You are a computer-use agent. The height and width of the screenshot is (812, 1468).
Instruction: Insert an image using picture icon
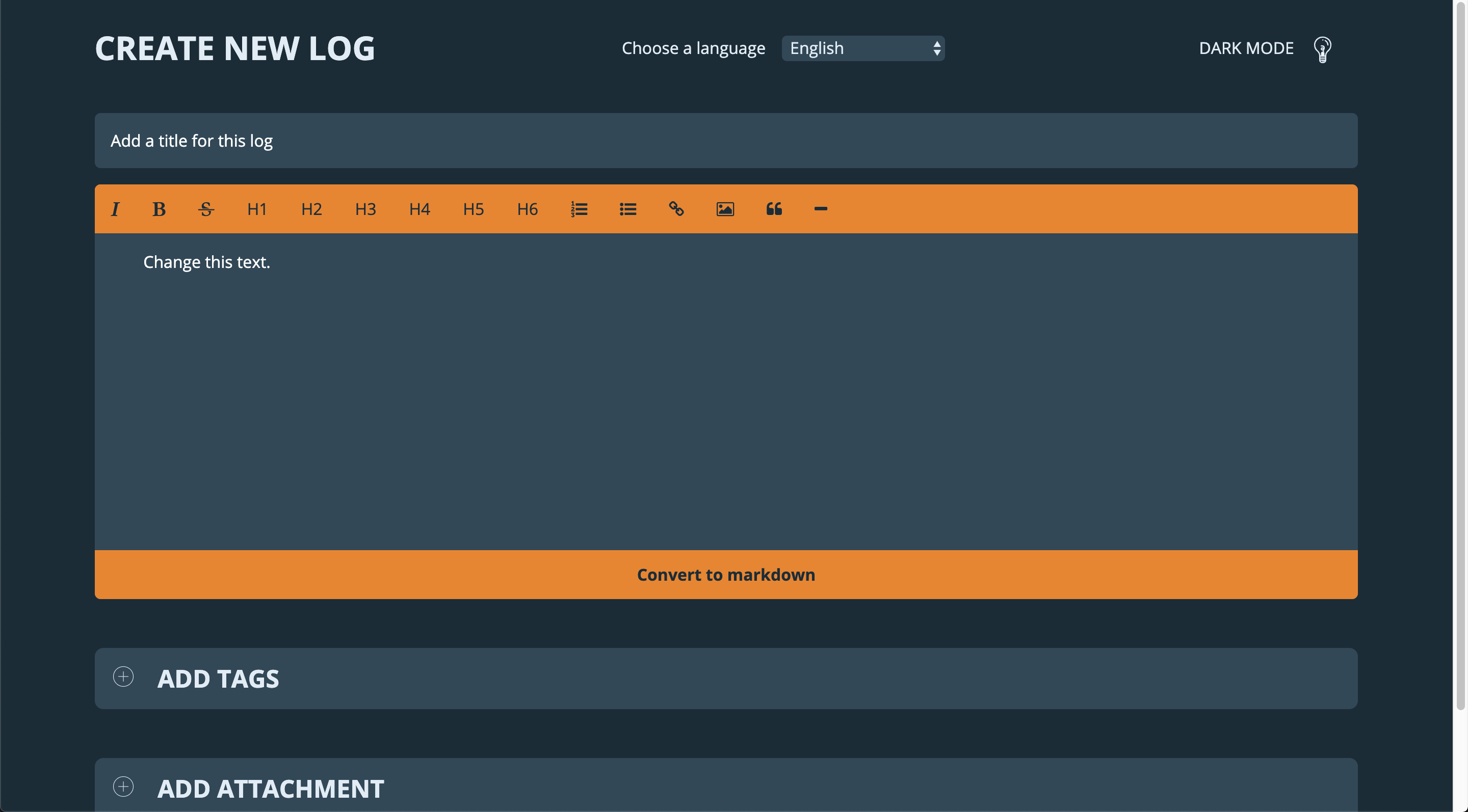click(x=725, y=209)
